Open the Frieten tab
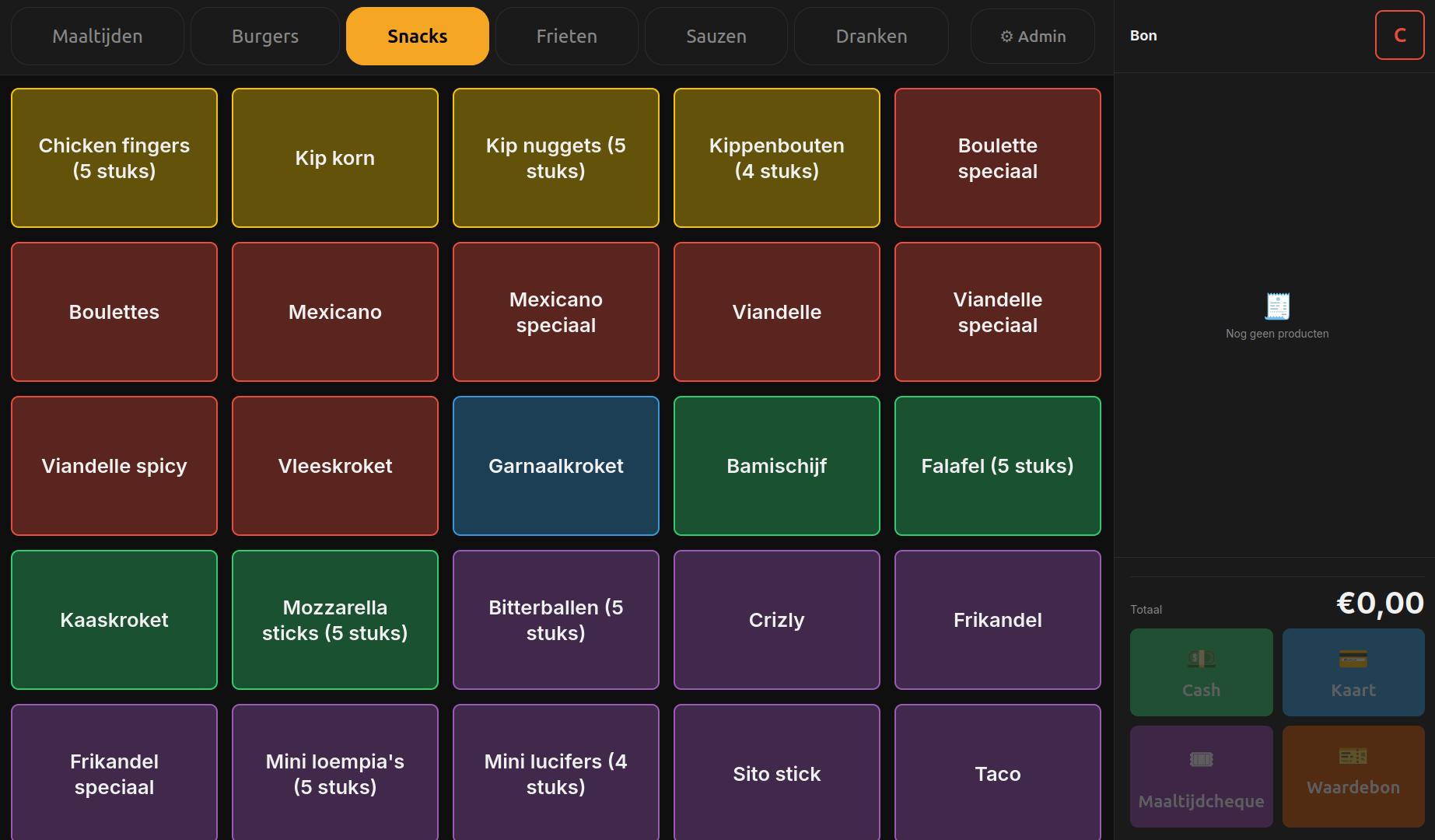This screenshot has width=1435, height=840. click(x=567, y=36)
